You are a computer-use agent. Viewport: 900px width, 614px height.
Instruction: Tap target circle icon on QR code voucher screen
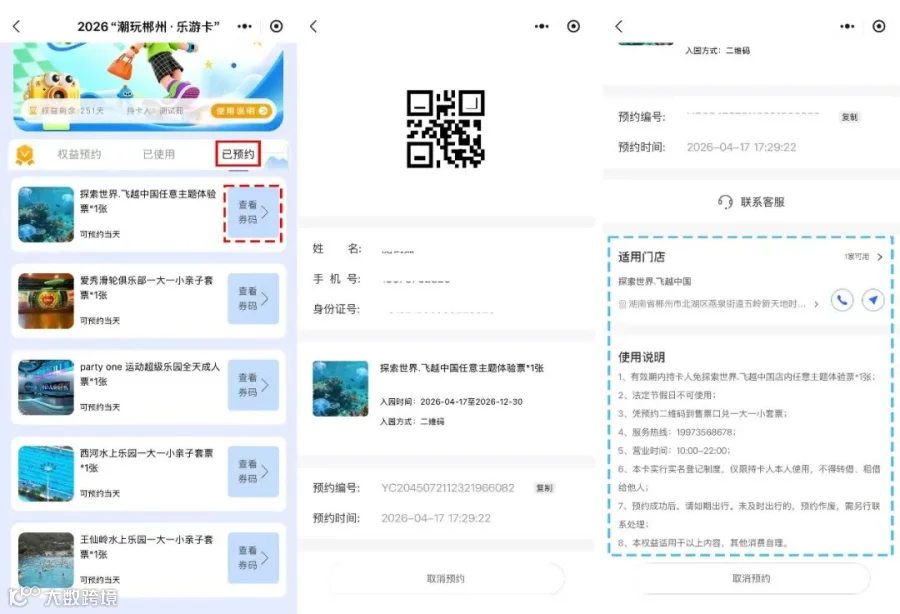[x=573, y=26]
